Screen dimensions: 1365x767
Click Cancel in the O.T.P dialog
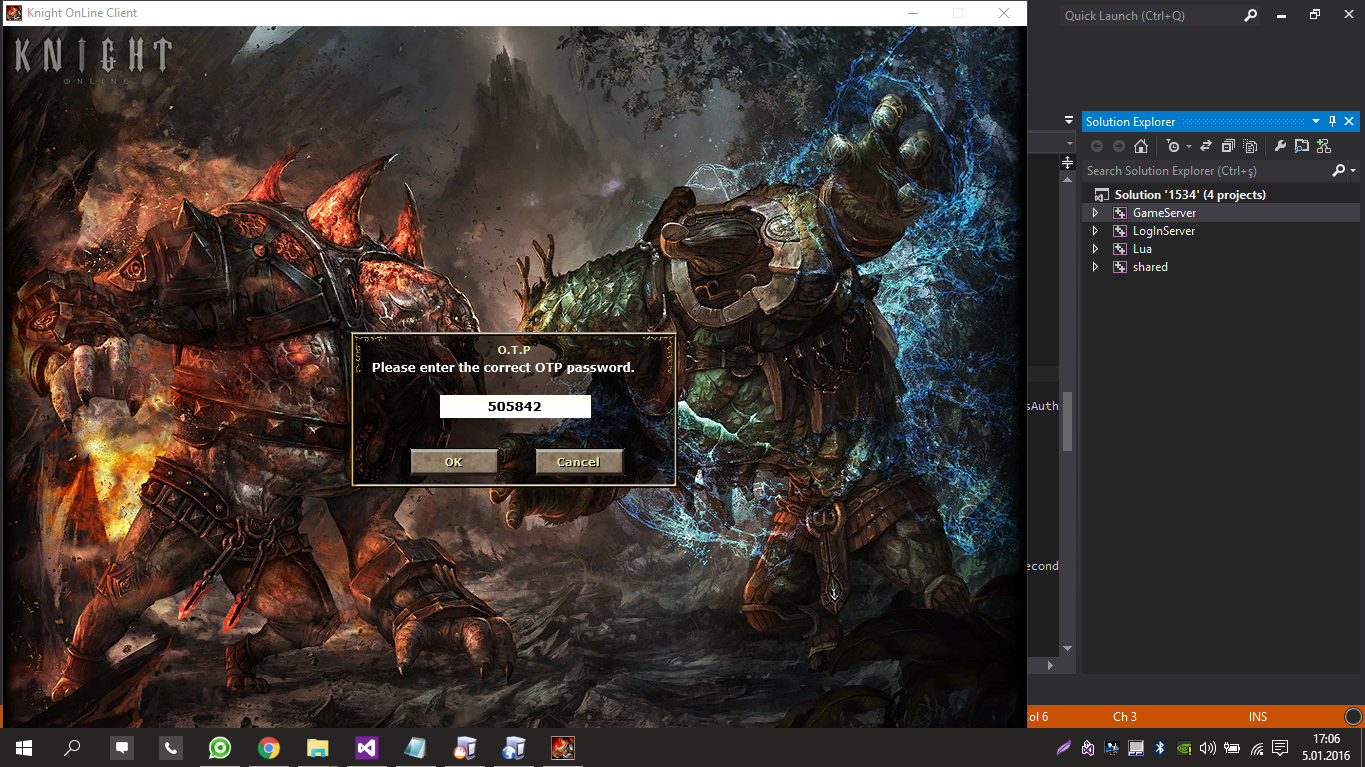(x=579, y=461)
